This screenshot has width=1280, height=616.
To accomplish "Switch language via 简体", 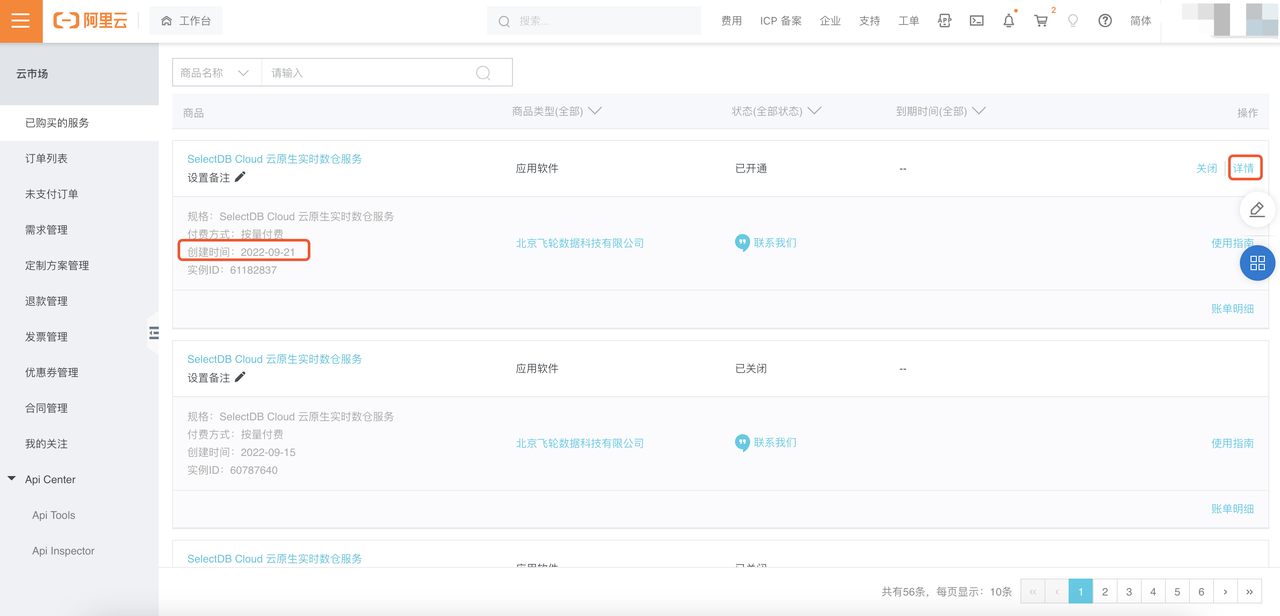I will point(1141,21).
